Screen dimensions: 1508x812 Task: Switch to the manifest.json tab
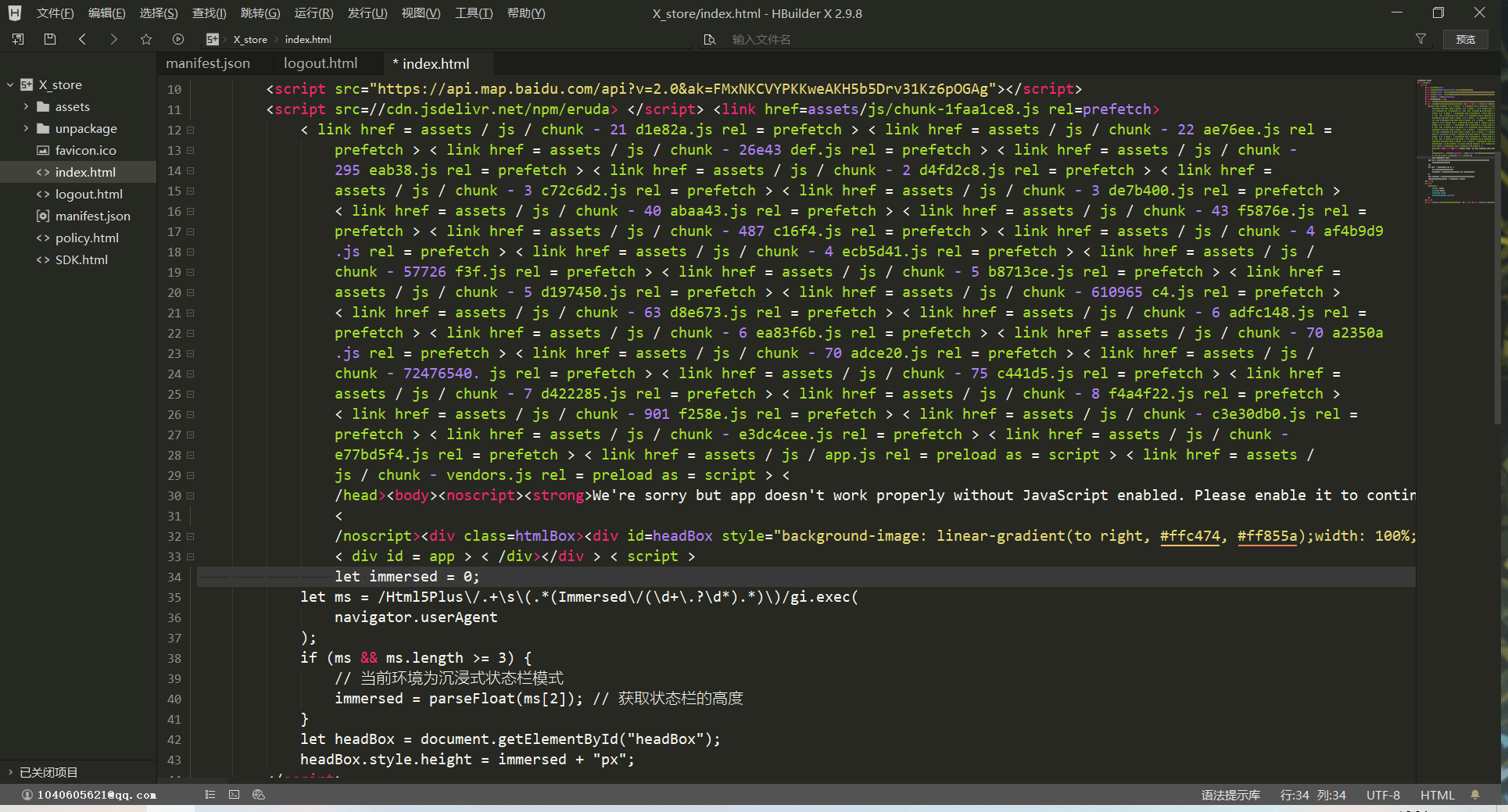[208, 63]
